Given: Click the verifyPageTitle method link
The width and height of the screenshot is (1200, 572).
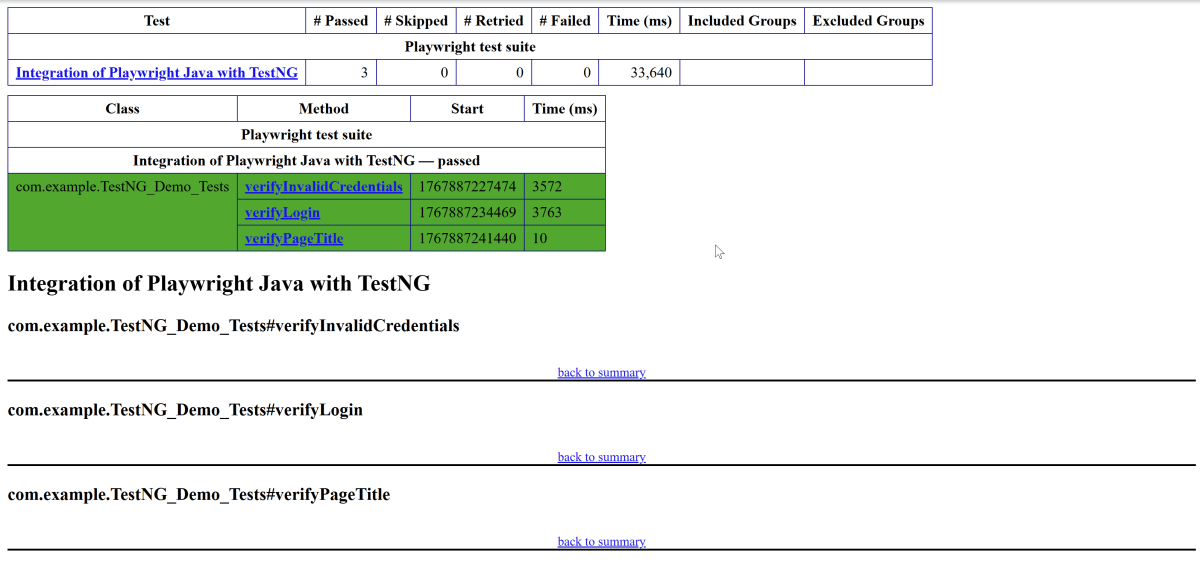Looking at the screenshot, I should 293,239.
